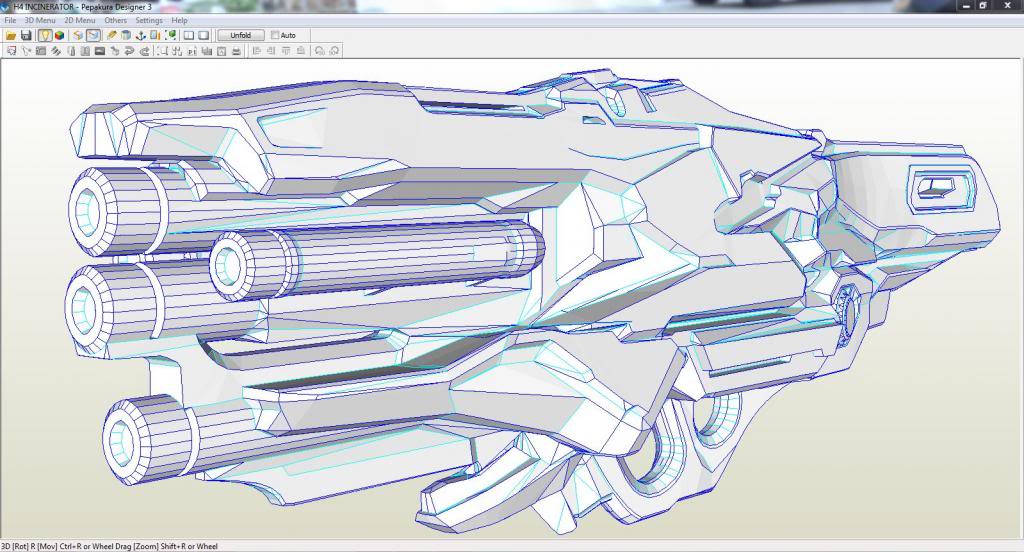The height and width of the screenshot is (552, 1024).
Task: Select the rotate part tool icon
Action: (26, 51)
